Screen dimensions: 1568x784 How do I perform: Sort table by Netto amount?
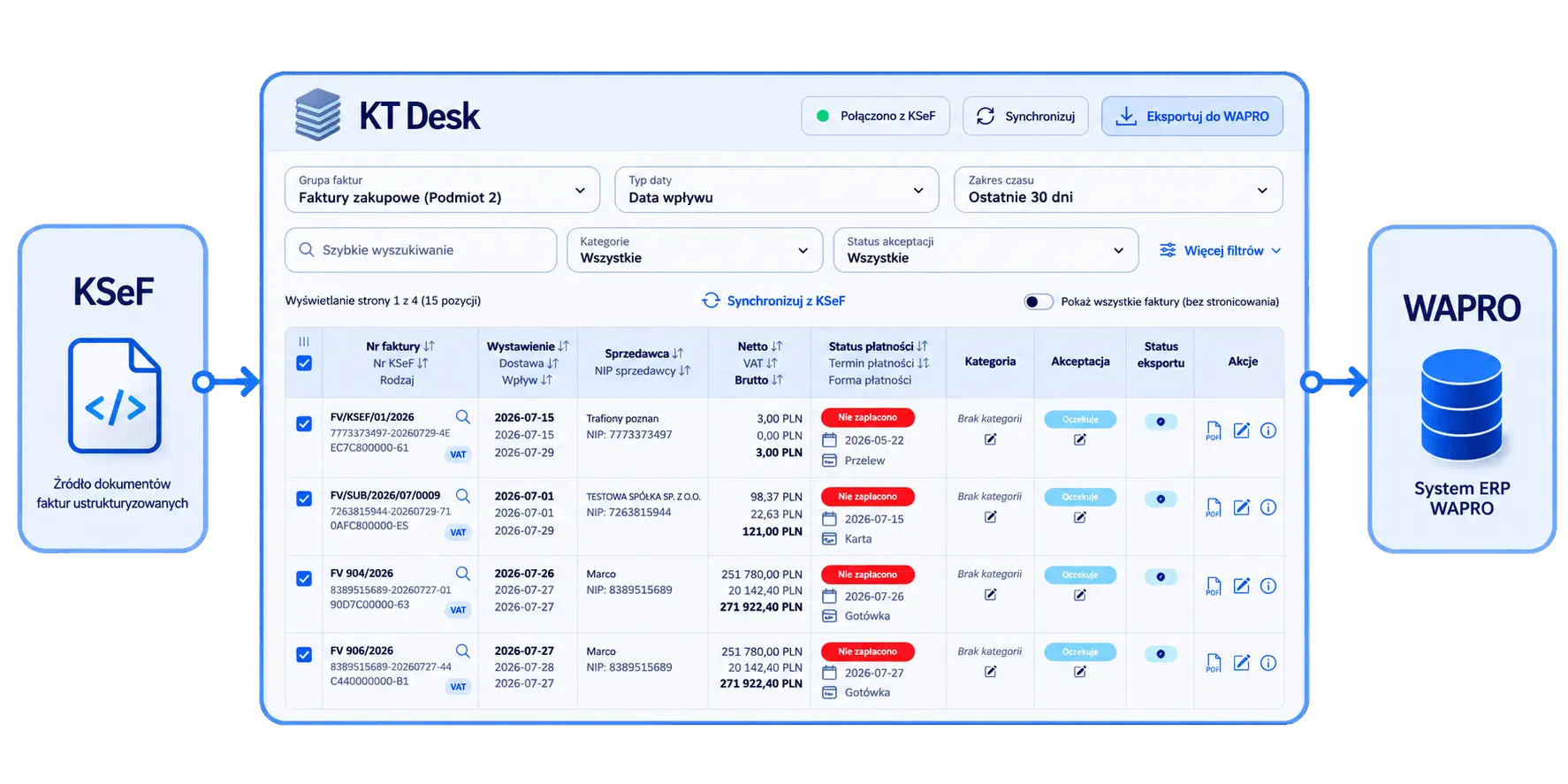point(760,346)
